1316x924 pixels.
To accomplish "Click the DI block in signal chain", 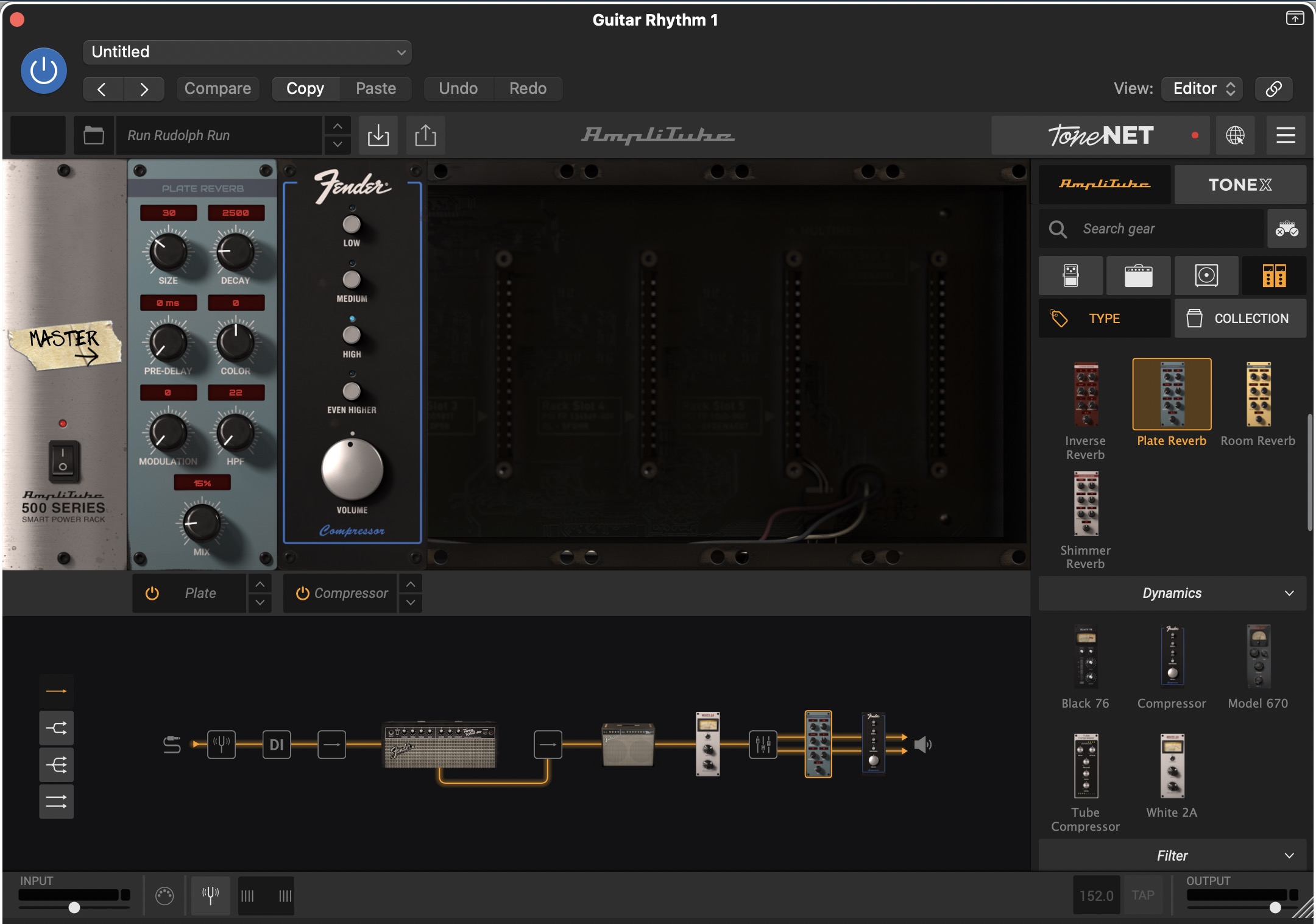I will click(x=276, y=744).
